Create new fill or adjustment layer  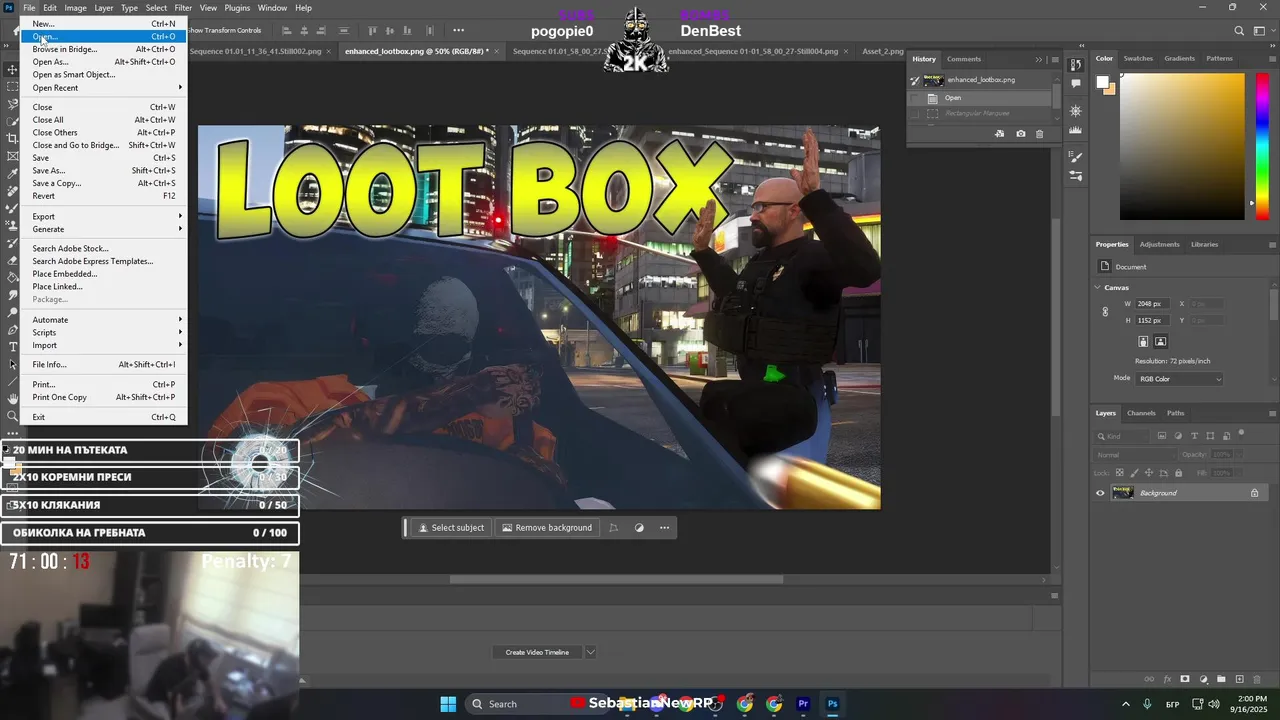coord(1203,680)
